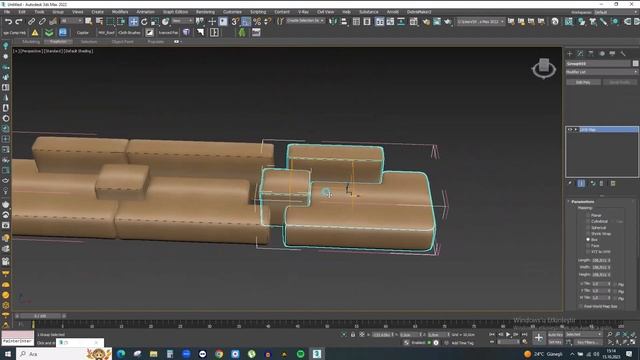This screenshot has height=360, width=640.
Task: Select the Planar mapping radio button
Action: [588, 215]
